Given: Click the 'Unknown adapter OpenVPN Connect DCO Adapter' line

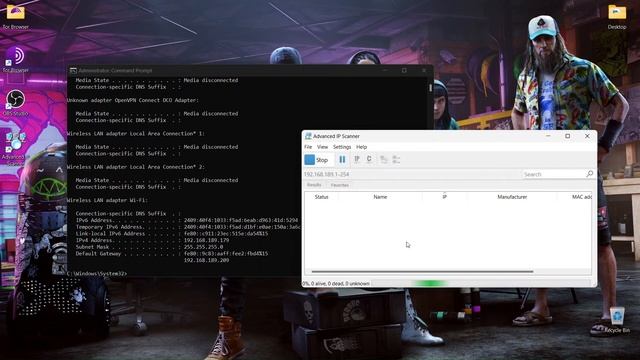Looking at the screenshot, I should (133, 100).
